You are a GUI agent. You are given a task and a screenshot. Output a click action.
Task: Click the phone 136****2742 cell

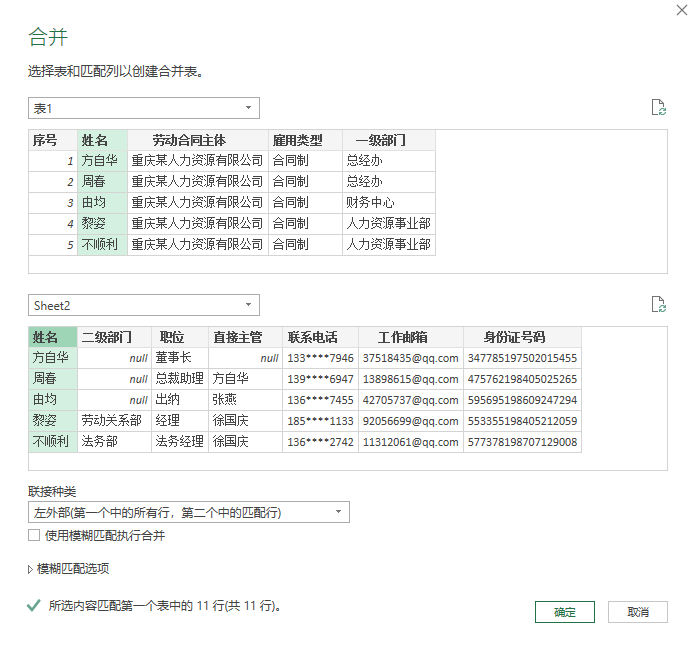[321, 441]
